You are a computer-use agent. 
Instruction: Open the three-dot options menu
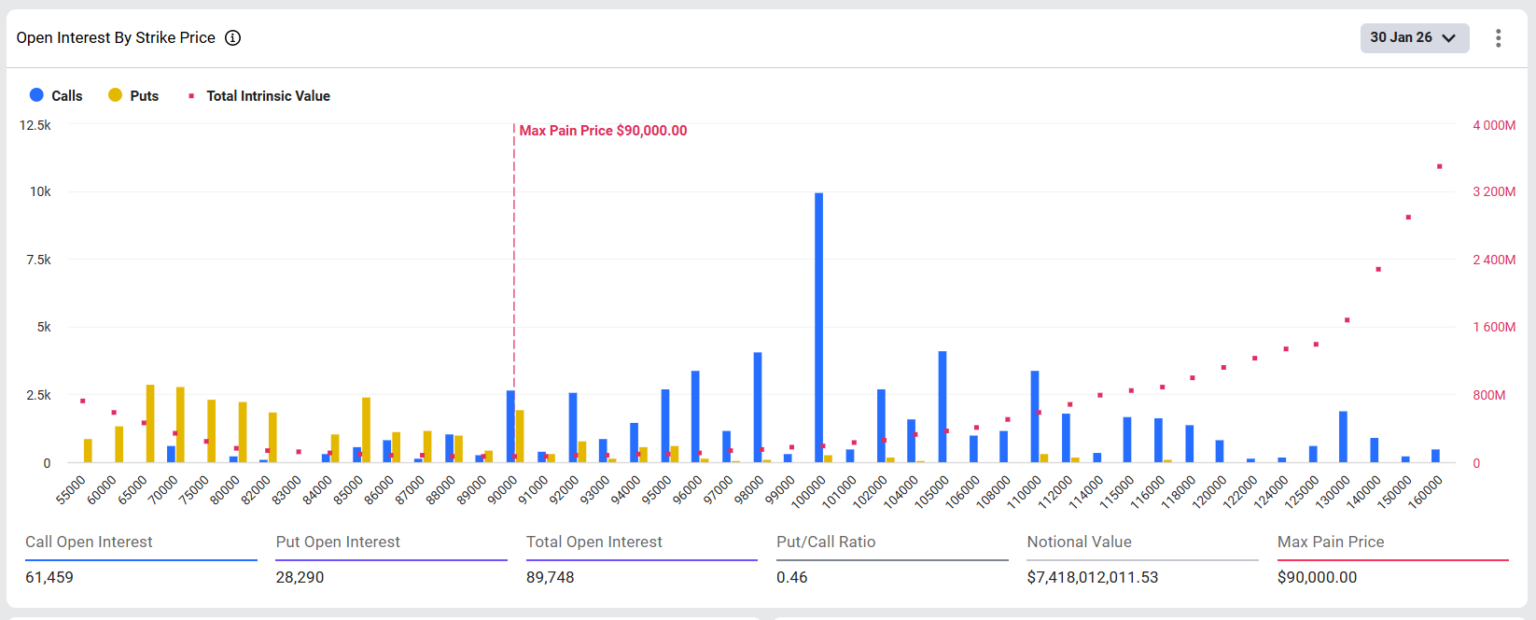point(1497,38)
